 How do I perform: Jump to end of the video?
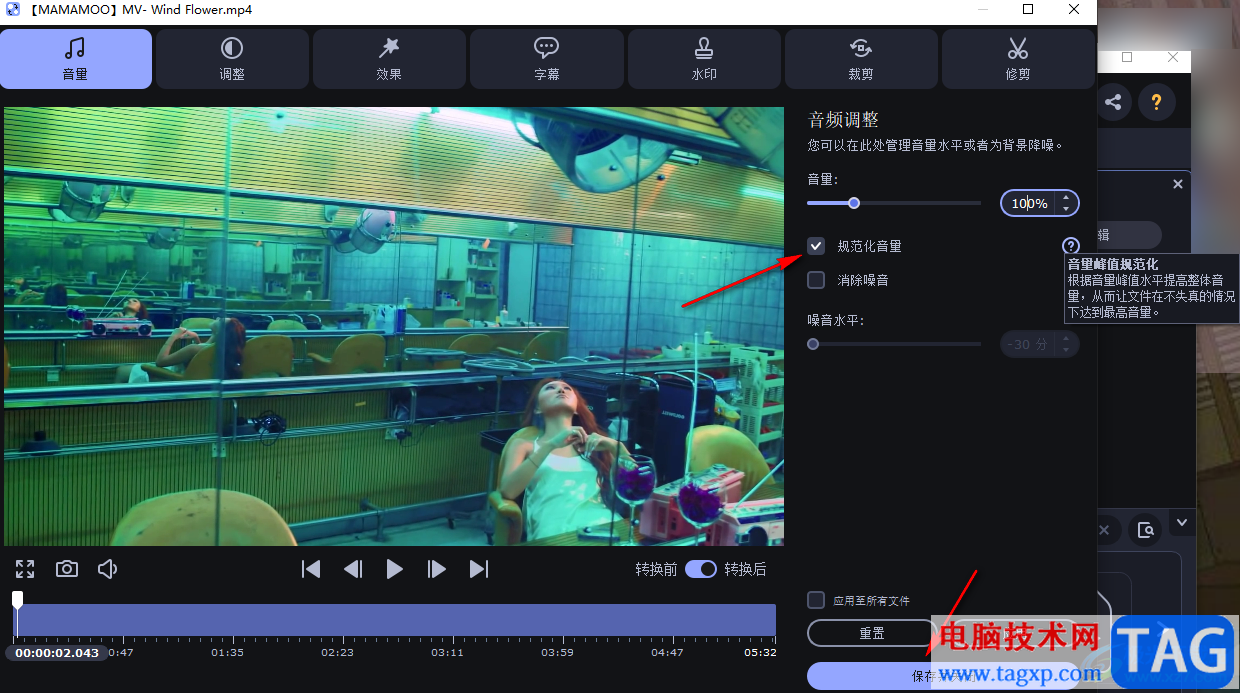tap(479, 569)
